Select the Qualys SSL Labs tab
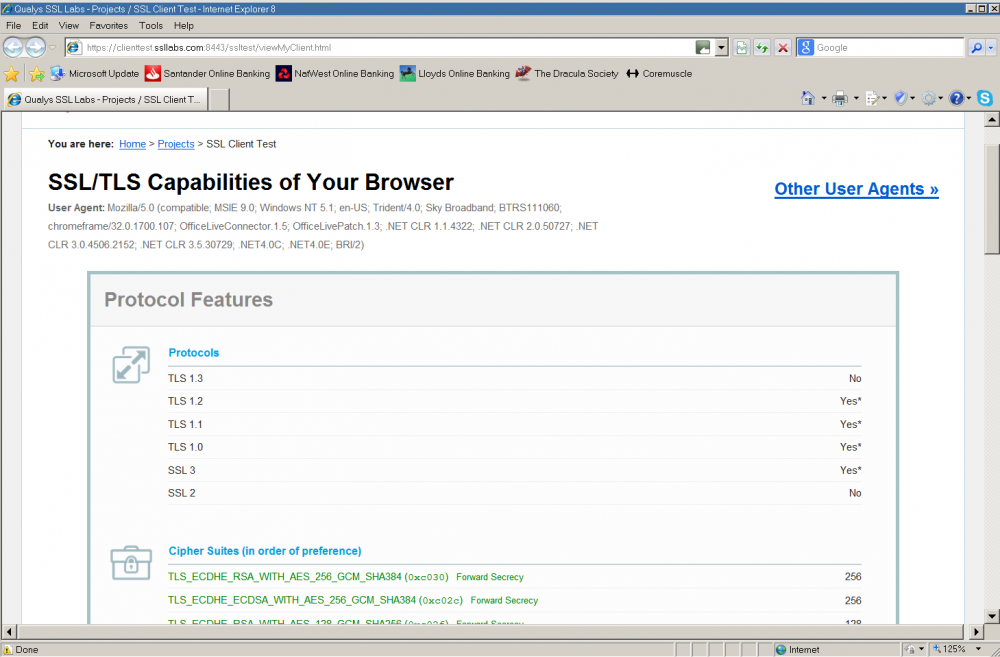Viewport: 1000px width, 657px height. point(105,99)
